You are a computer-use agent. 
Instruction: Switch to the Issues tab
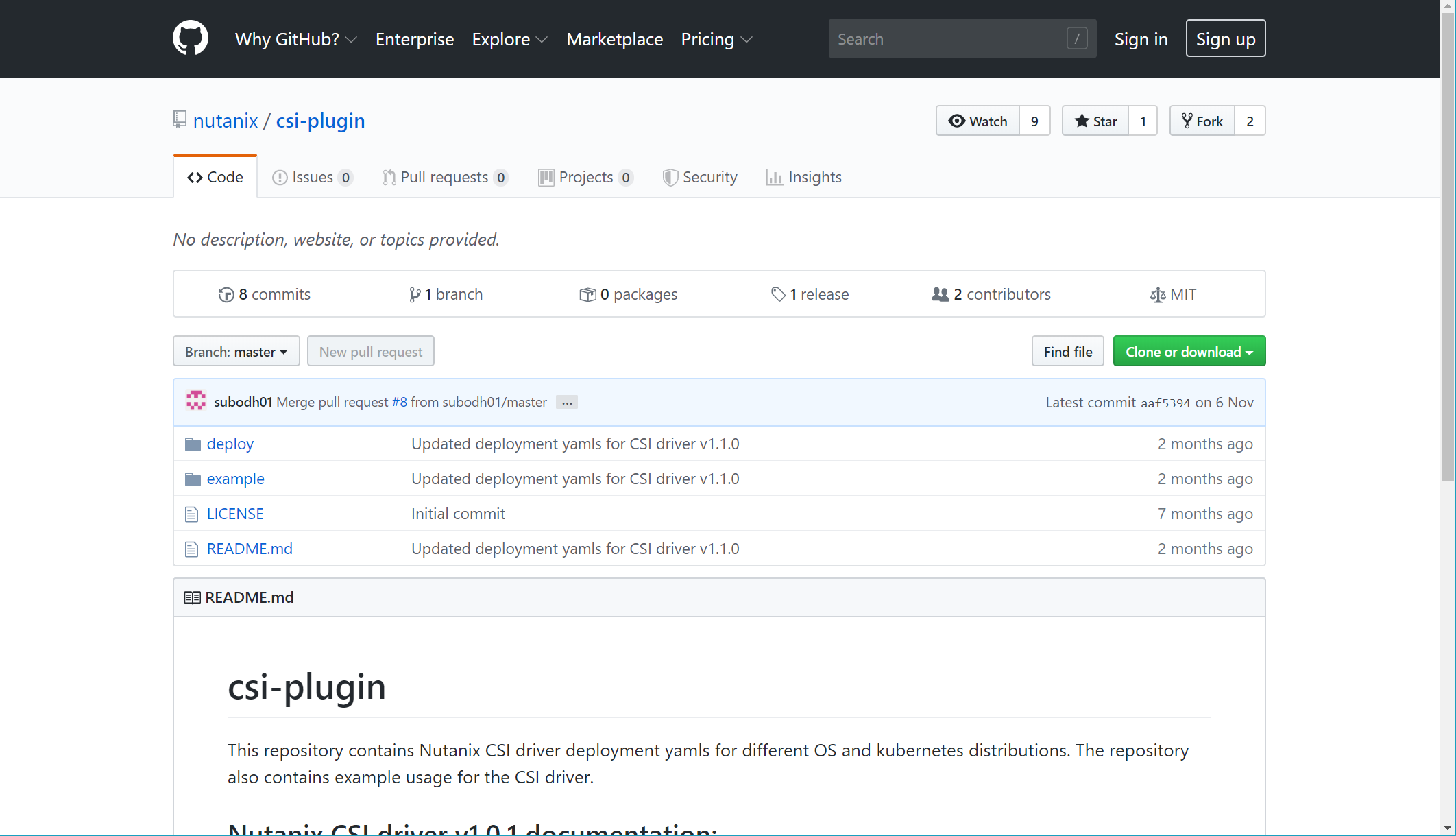313,177
